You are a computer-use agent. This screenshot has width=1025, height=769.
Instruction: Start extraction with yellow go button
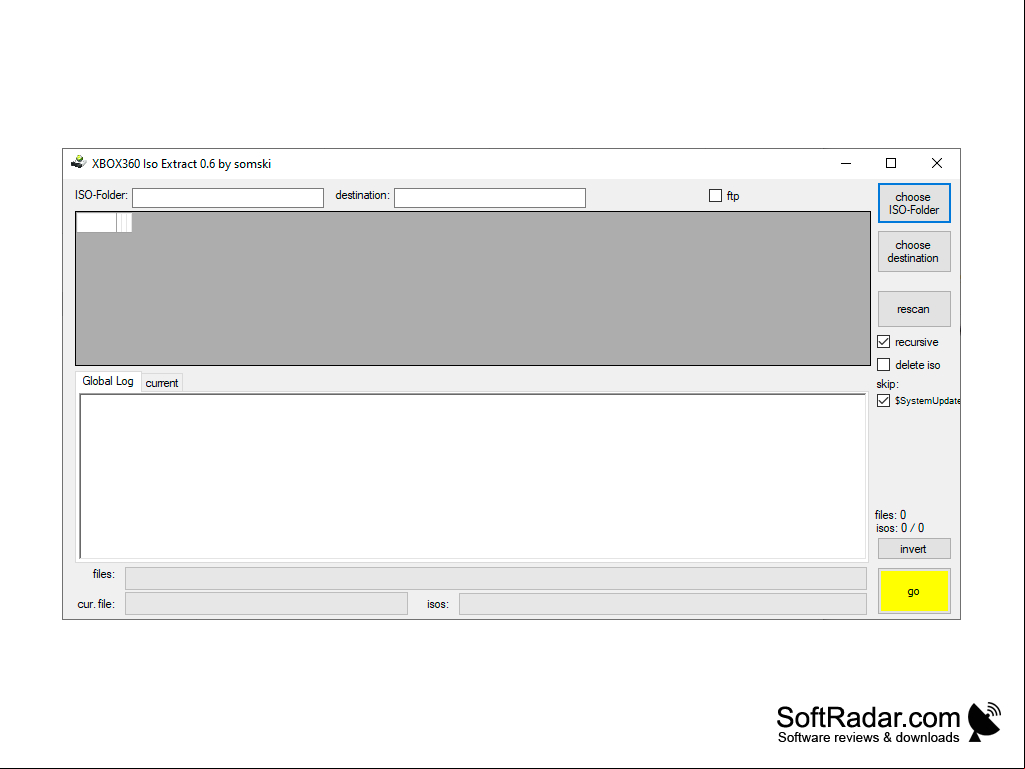click(914, 591)
